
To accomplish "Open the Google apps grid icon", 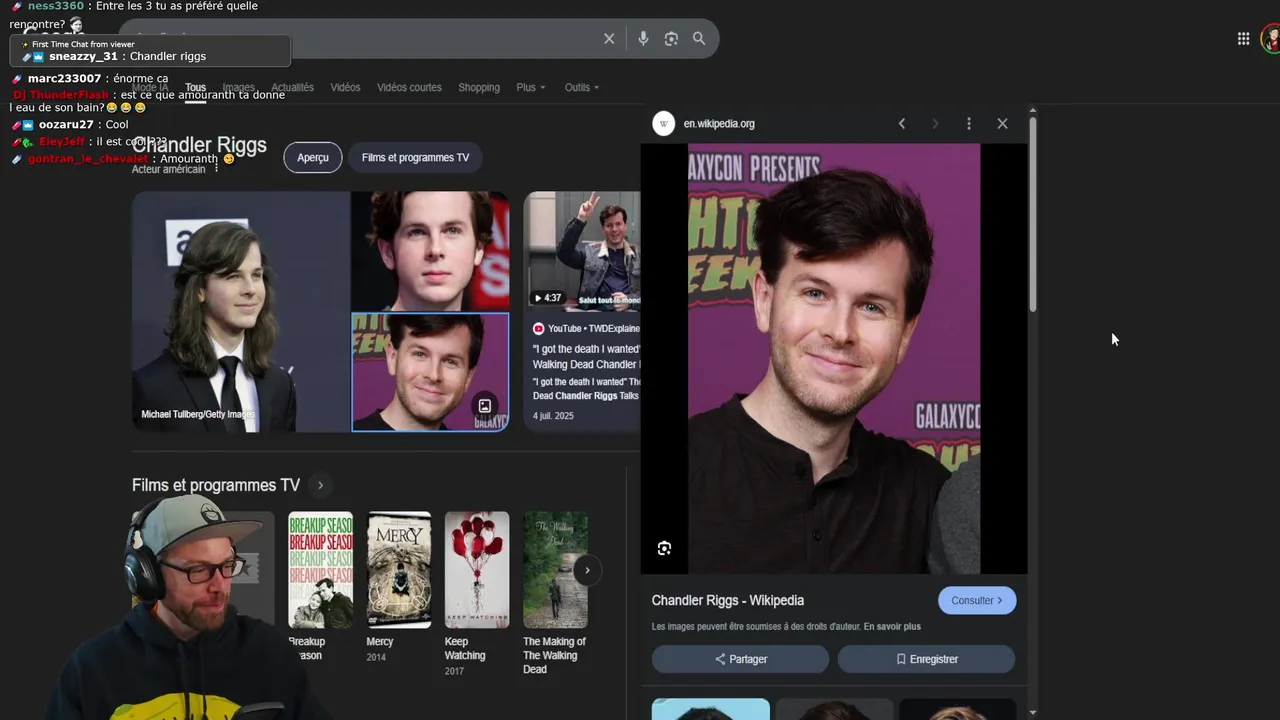I will click(x=1243, y=39).
